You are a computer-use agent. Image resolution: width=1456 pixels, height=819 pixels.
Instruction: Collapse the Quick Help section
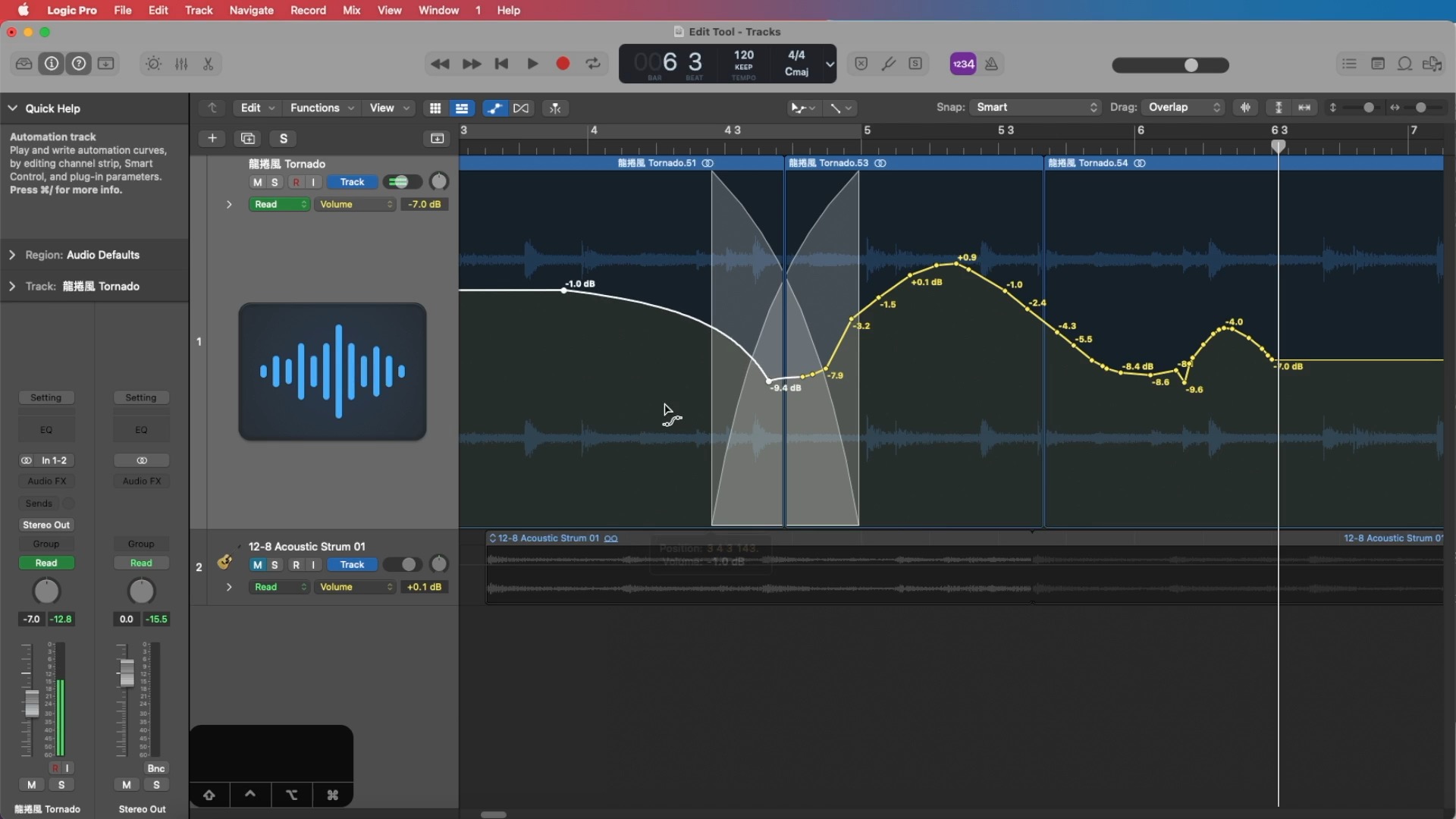point(13,108)
